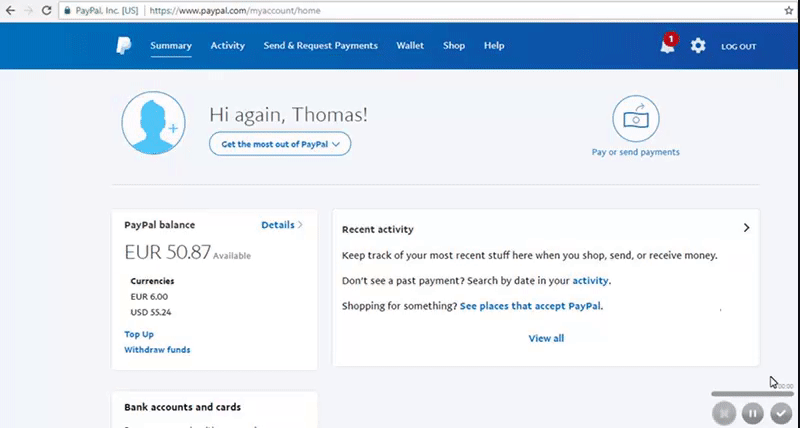Open the Wallet tab

click(410, 46)
